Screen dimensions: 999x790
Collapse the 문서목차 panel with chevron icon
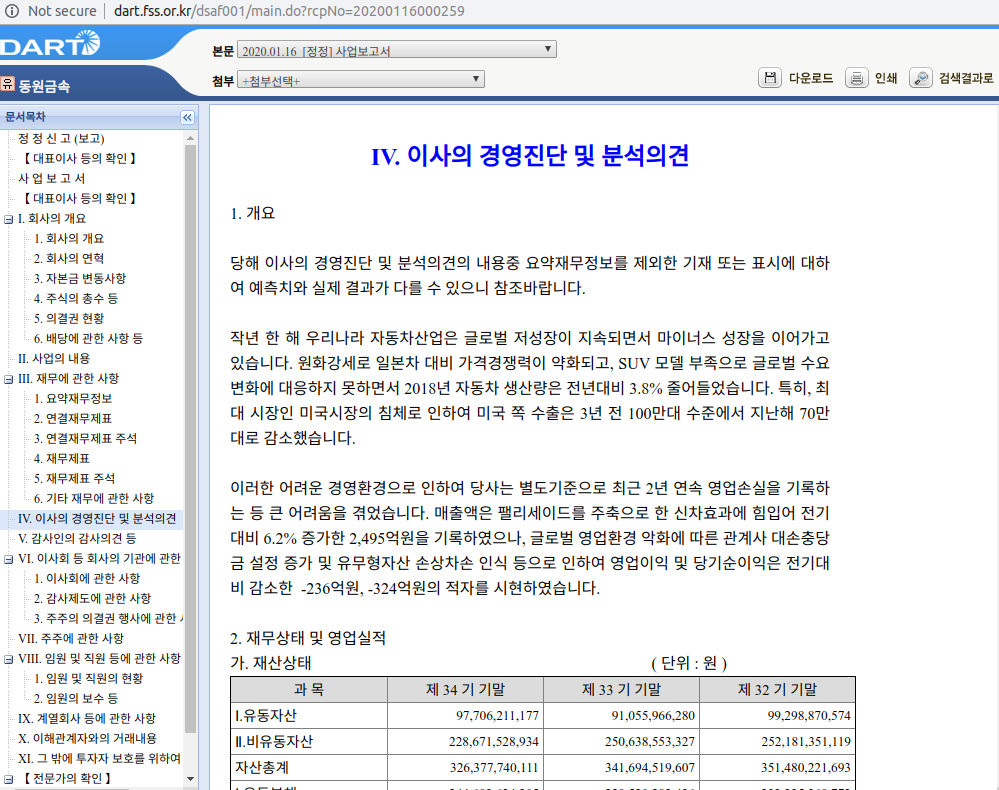(x=187, y=117)
